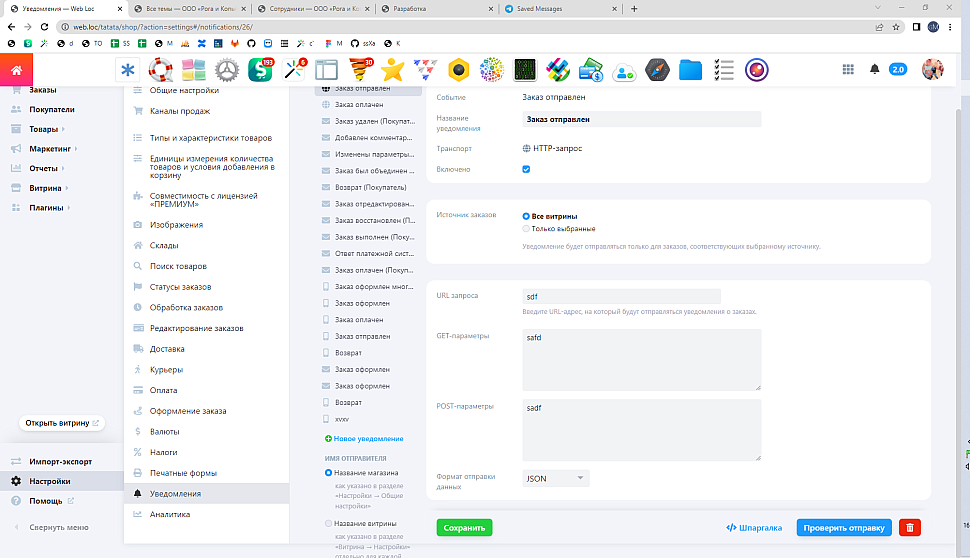The height and width of the screenshot is (558, 970).
Task: Open the Формат отправки данных JSON dropdown
Action: 556,479
